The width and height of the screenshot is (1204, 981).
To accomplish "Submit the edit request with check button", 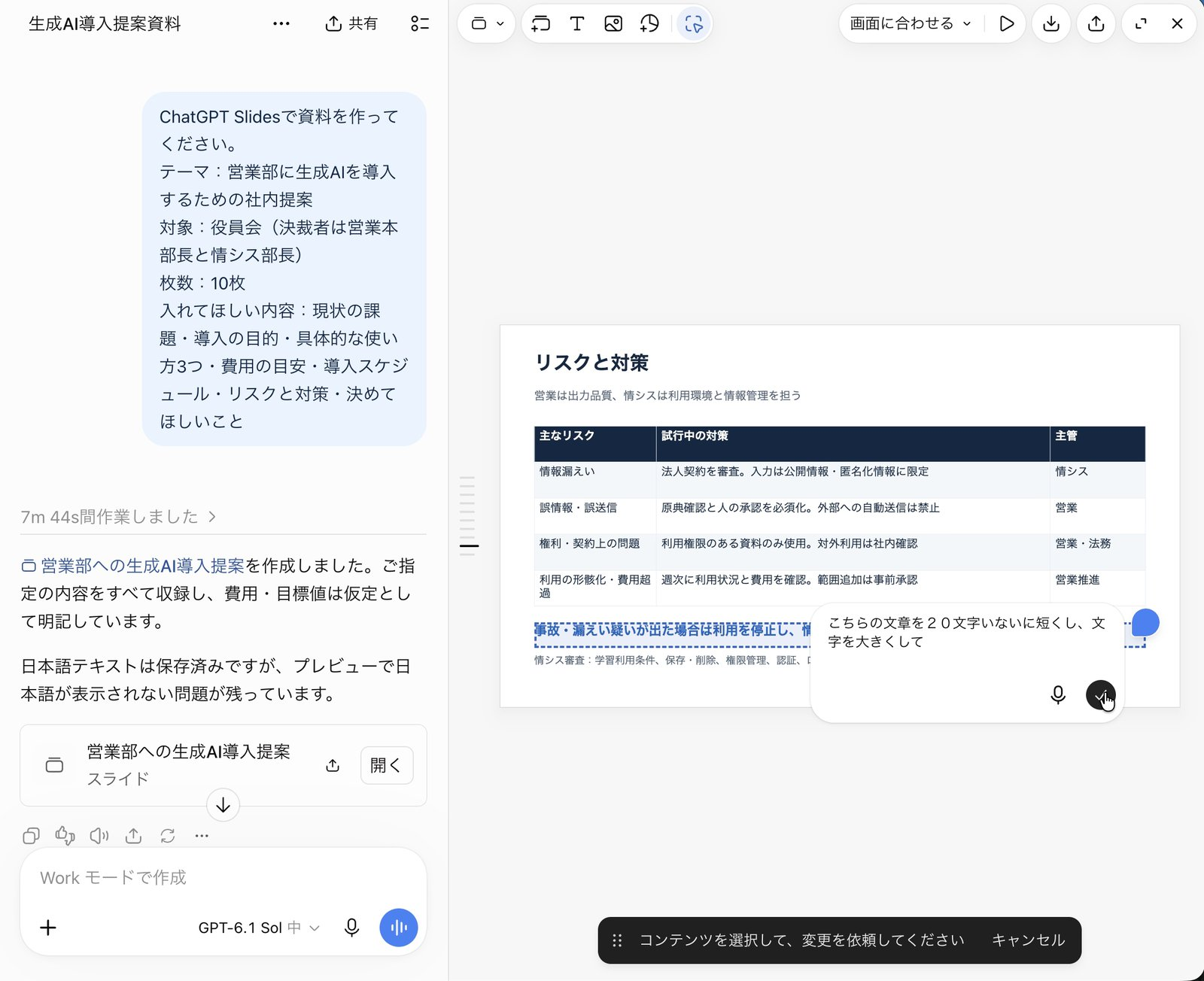I will (1100, 694).
